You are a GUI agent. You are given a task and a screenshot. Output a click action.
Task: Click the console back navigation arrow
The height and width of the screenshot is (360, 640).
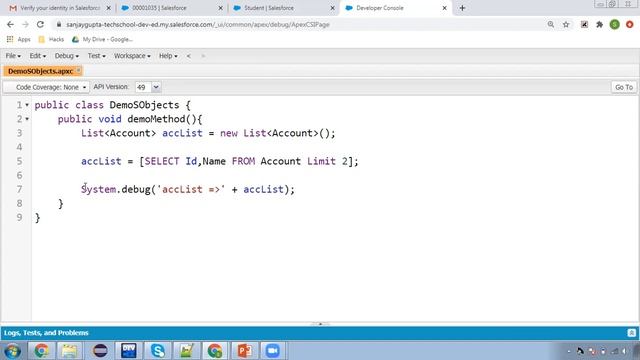189,56
